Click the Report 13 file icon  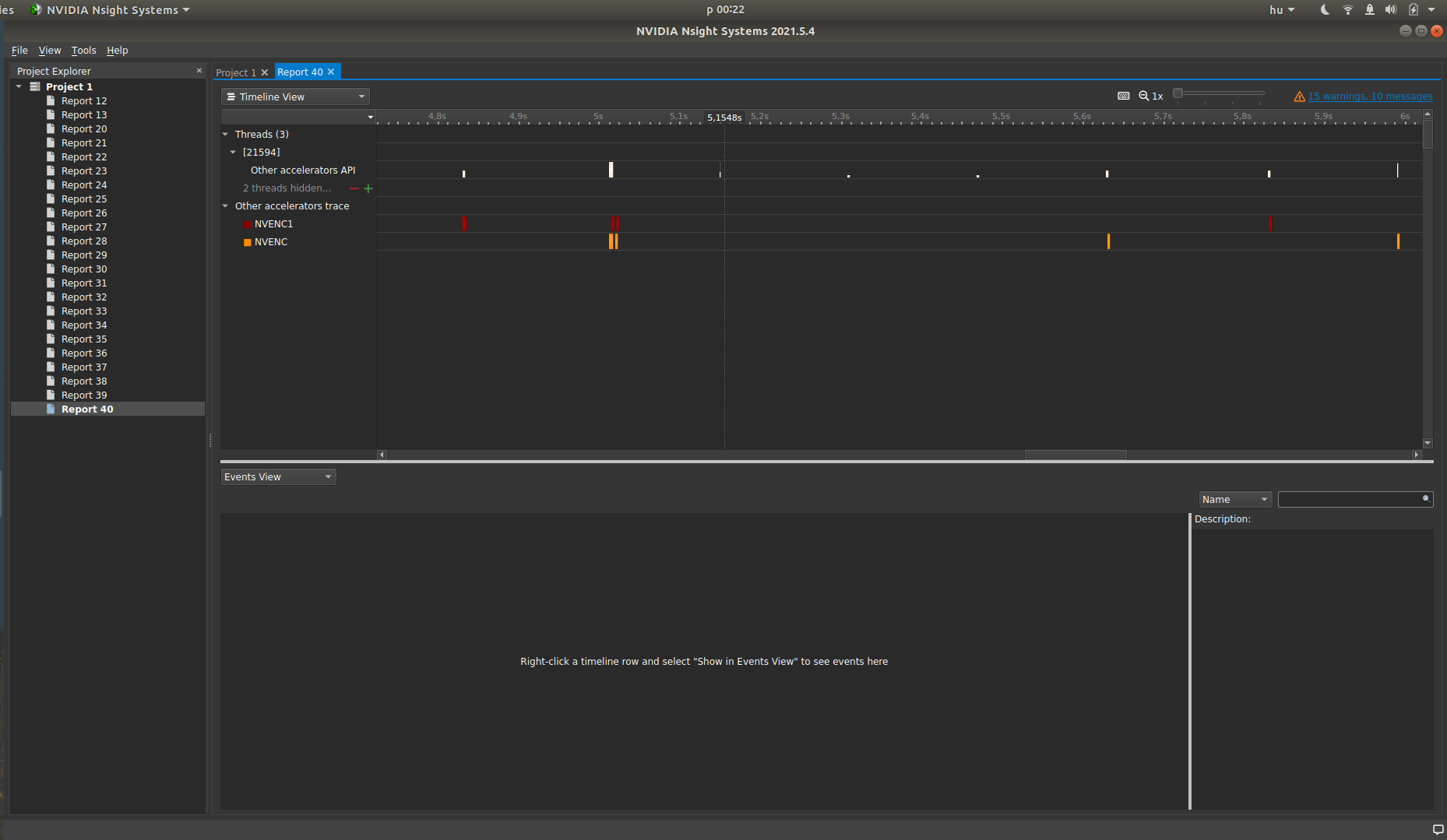51,114
